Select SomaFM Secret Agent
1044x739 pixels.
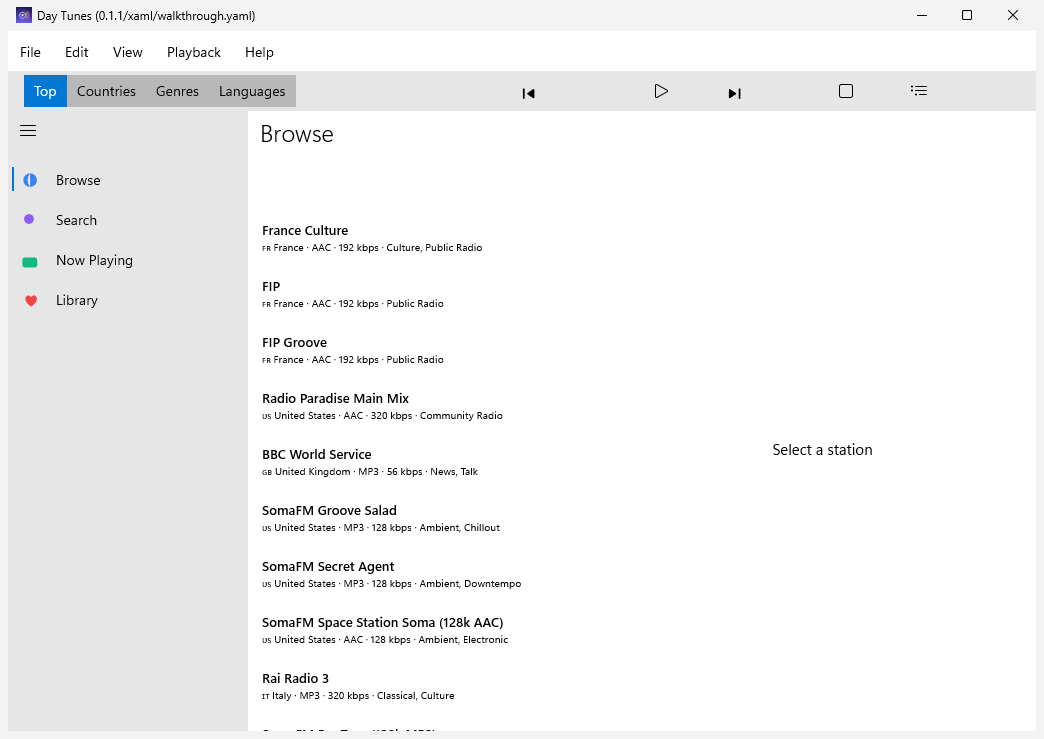[x=328, y=566]
